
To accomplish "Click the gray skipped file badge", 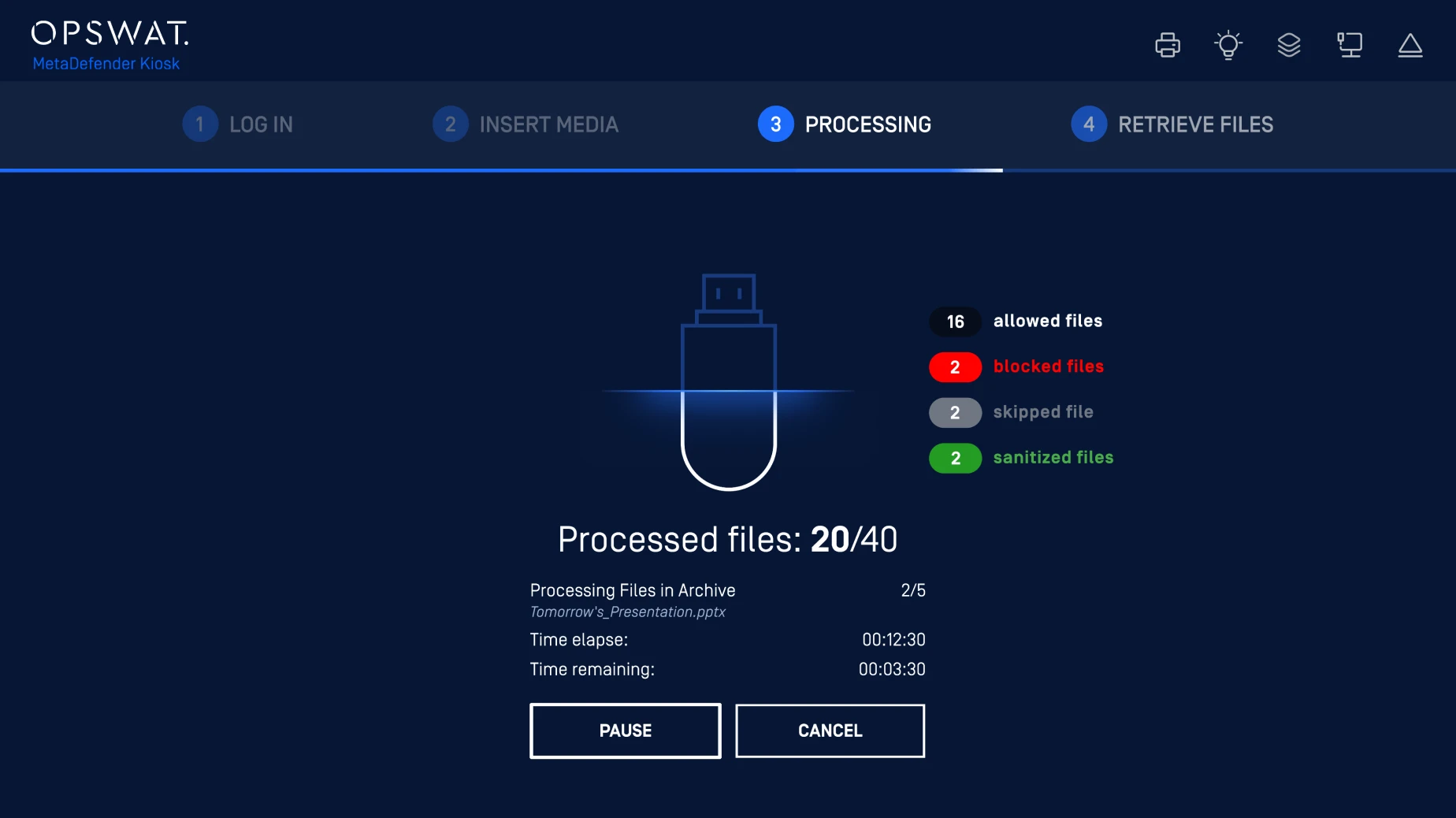I will click(955, 413).
